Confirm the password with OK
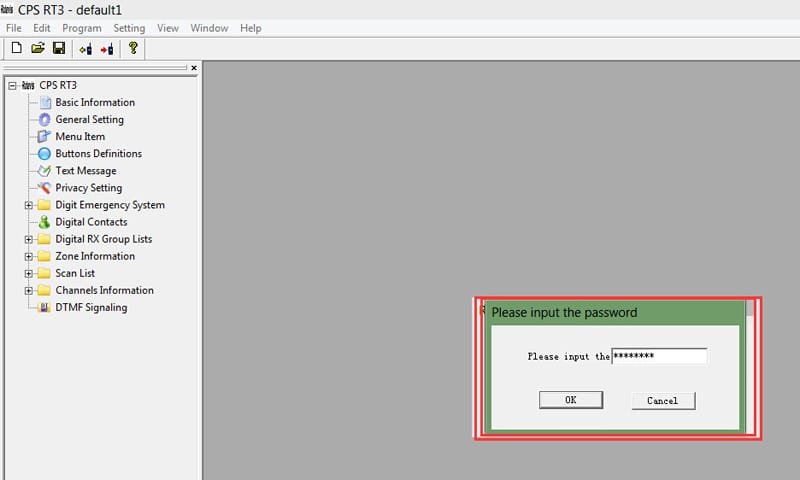This screenshot has height=480, width=800. [571, 400]
